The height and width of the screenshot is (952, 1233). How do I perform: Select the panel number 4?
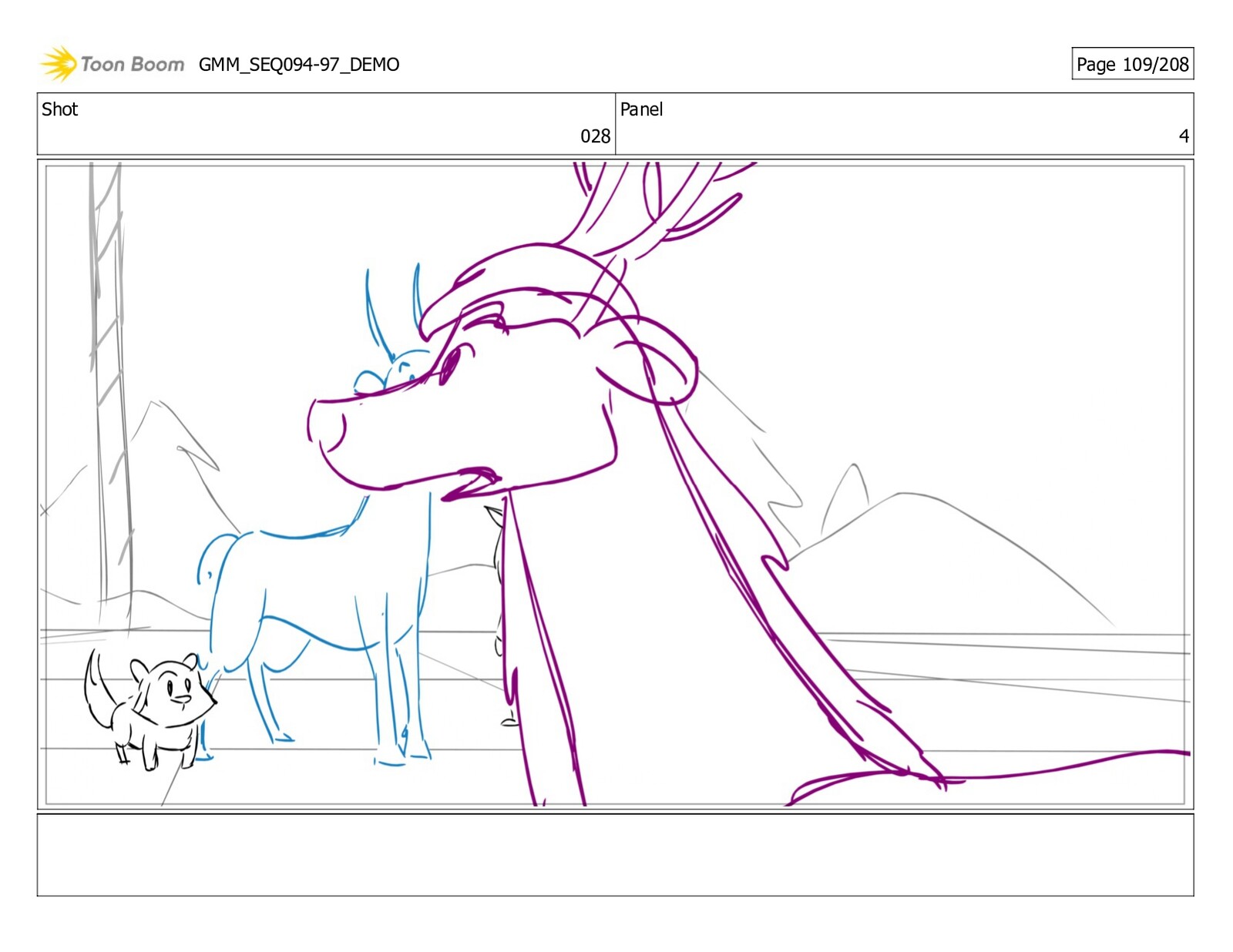[x=1184, y=136]
